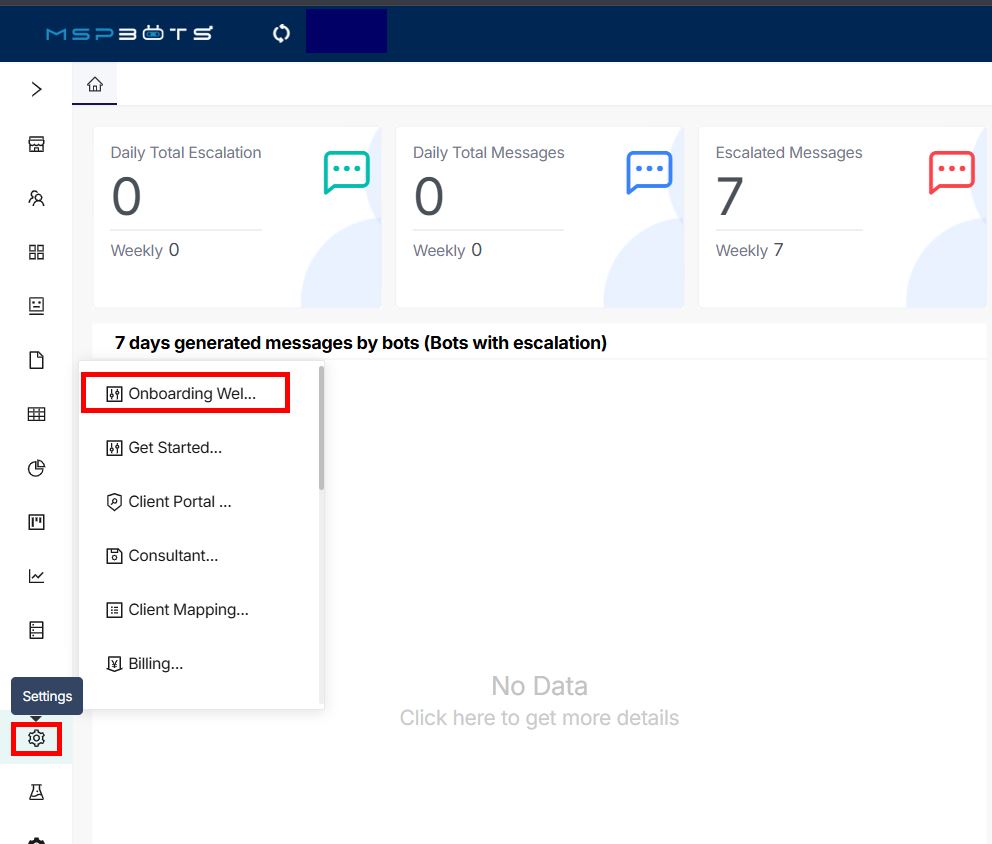Select the document icon in sidebar
The height and width of the screenshot is (844, 992).
tap(36, 360)
